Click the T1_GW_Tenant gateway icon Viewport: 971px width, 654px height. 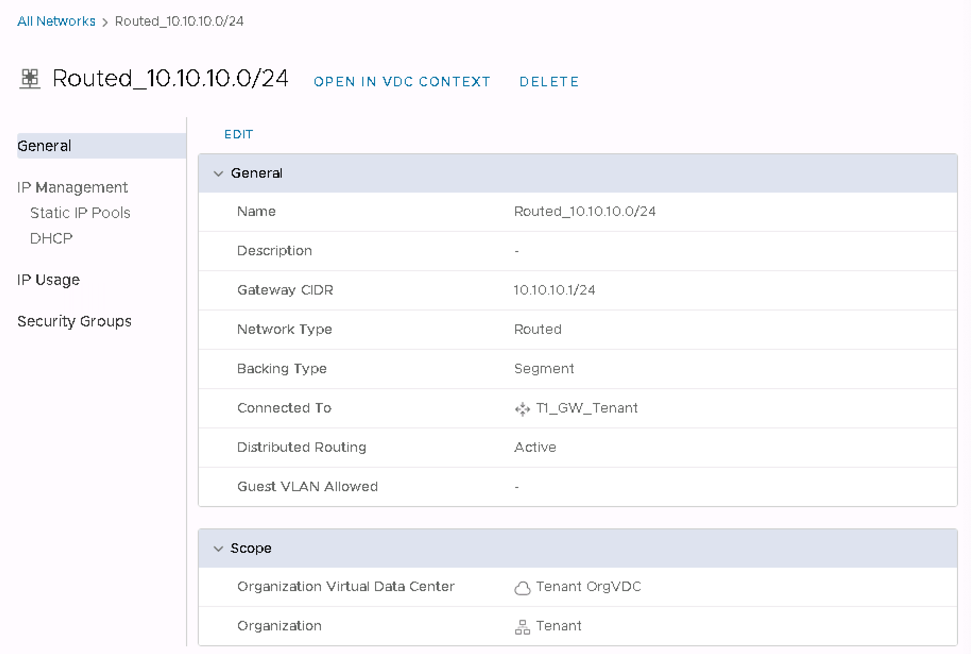pos(522,409)
